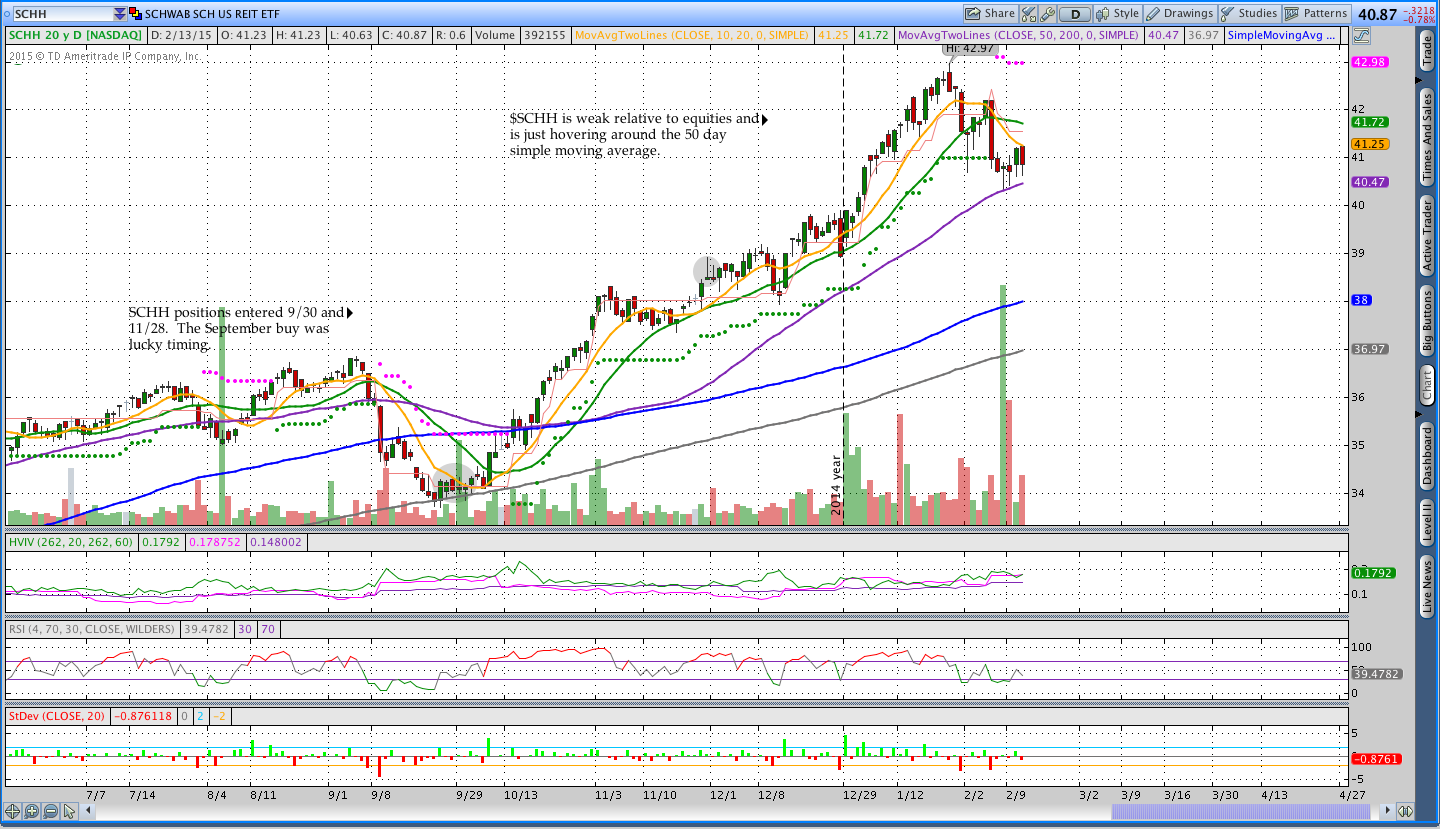Click the zoom out magnifier icon
1440x829 pixels.
[x=51, y=811]
